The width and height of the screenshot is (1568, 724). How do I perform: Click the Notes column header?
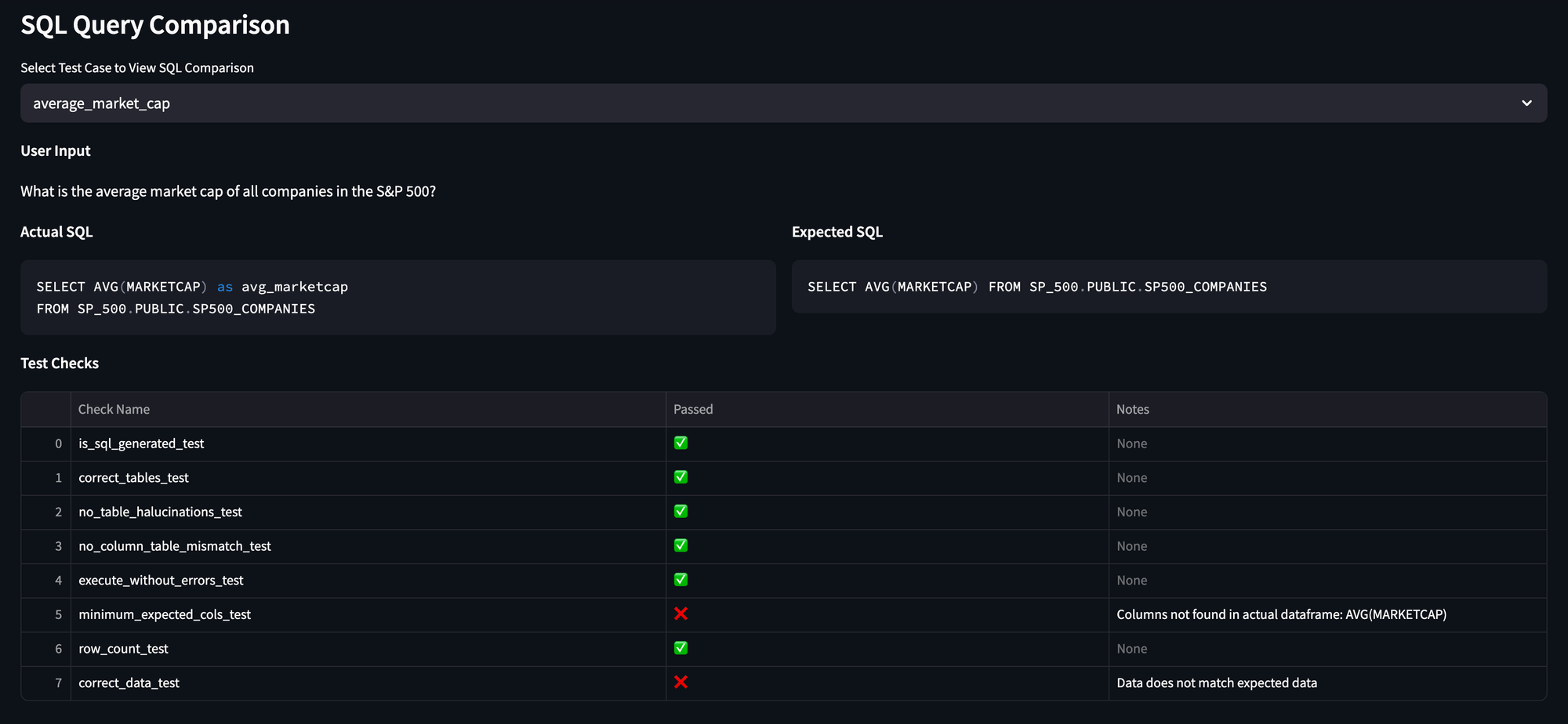1132,410
